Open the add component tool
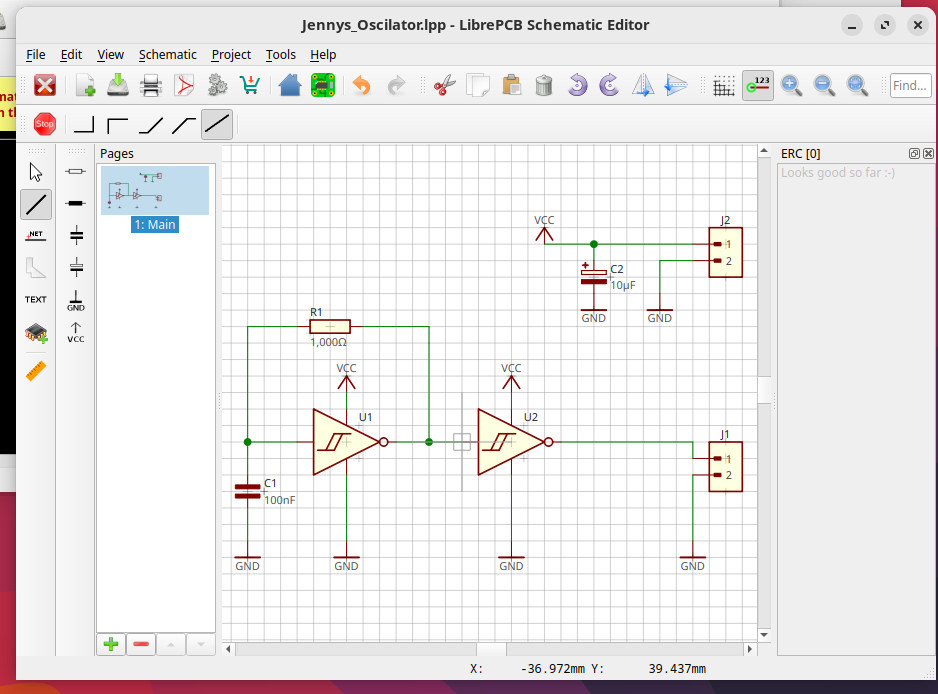Viewport: 938px width, 694px height. [36, 334]
